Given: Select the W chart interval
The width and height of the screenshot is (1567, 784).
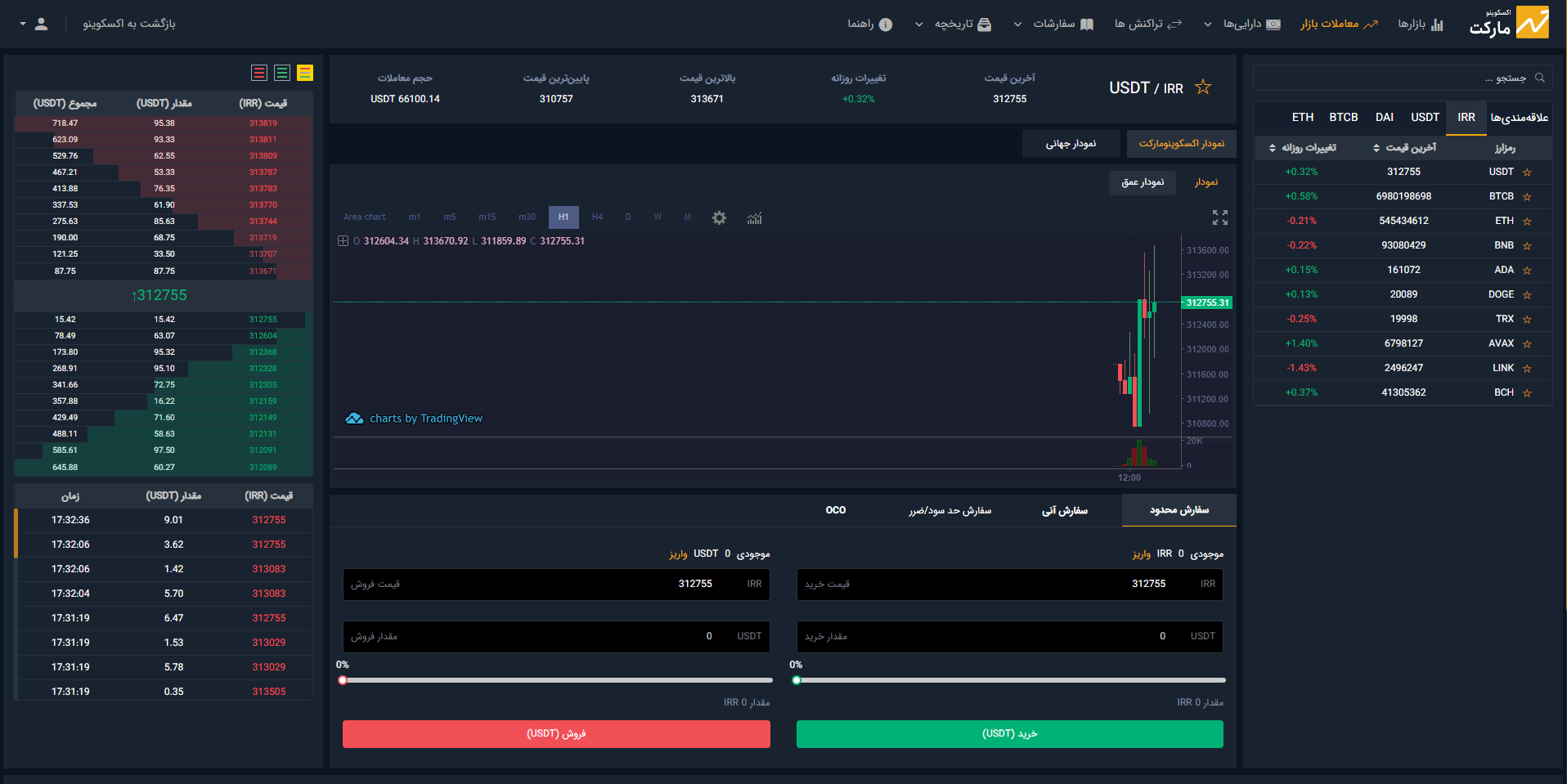Looking at the screenshot, I should click(658, 217).
